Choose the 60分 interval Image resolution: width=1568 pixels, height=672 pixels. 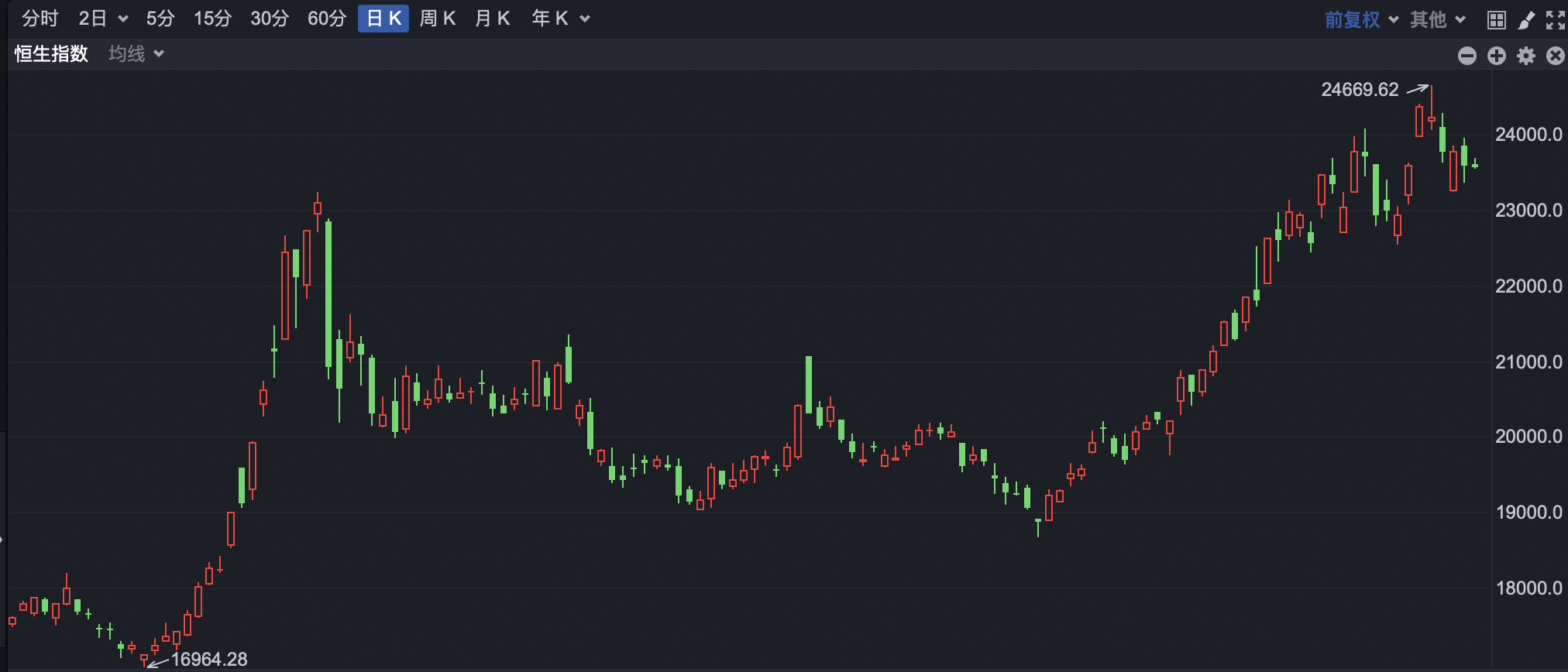(326, 19)
